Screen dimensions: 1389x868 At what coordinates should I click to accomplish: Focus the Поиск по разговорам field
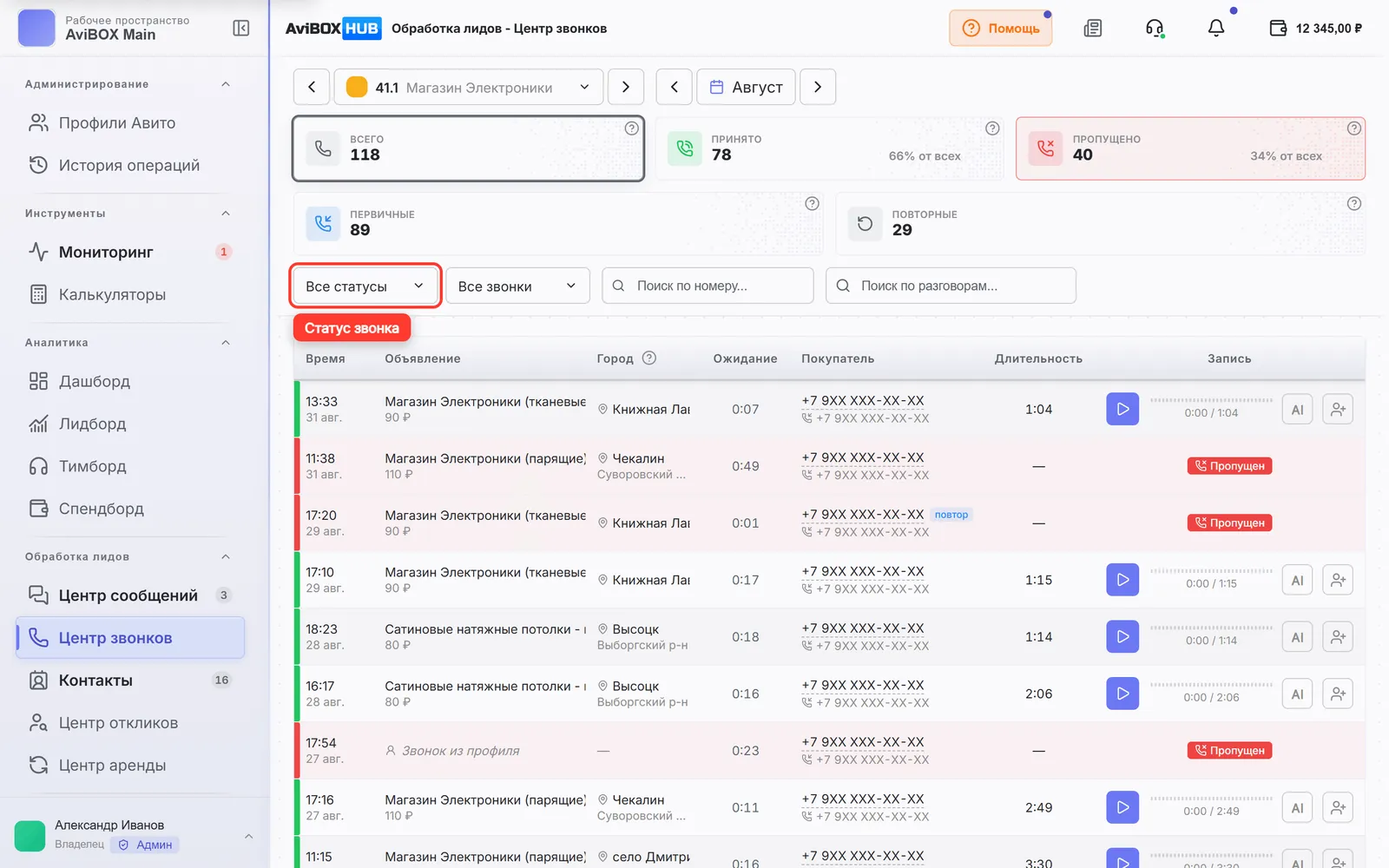(x=951, y=286)
